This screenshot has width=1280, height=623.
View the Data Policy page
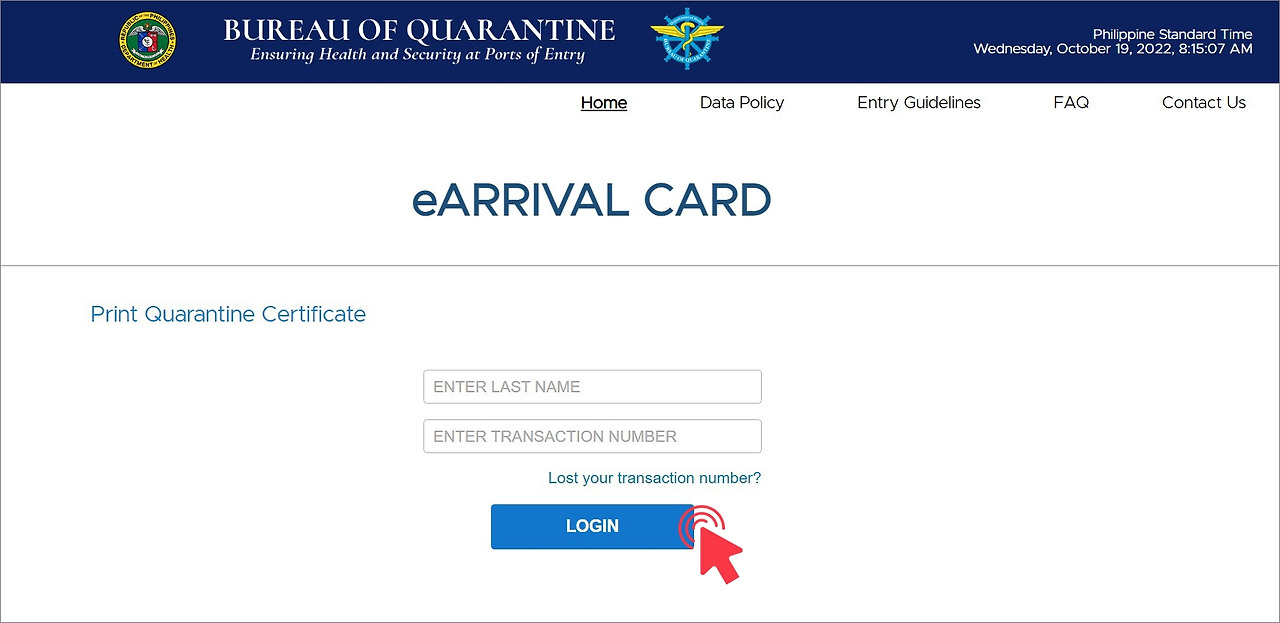pos(741,102)
